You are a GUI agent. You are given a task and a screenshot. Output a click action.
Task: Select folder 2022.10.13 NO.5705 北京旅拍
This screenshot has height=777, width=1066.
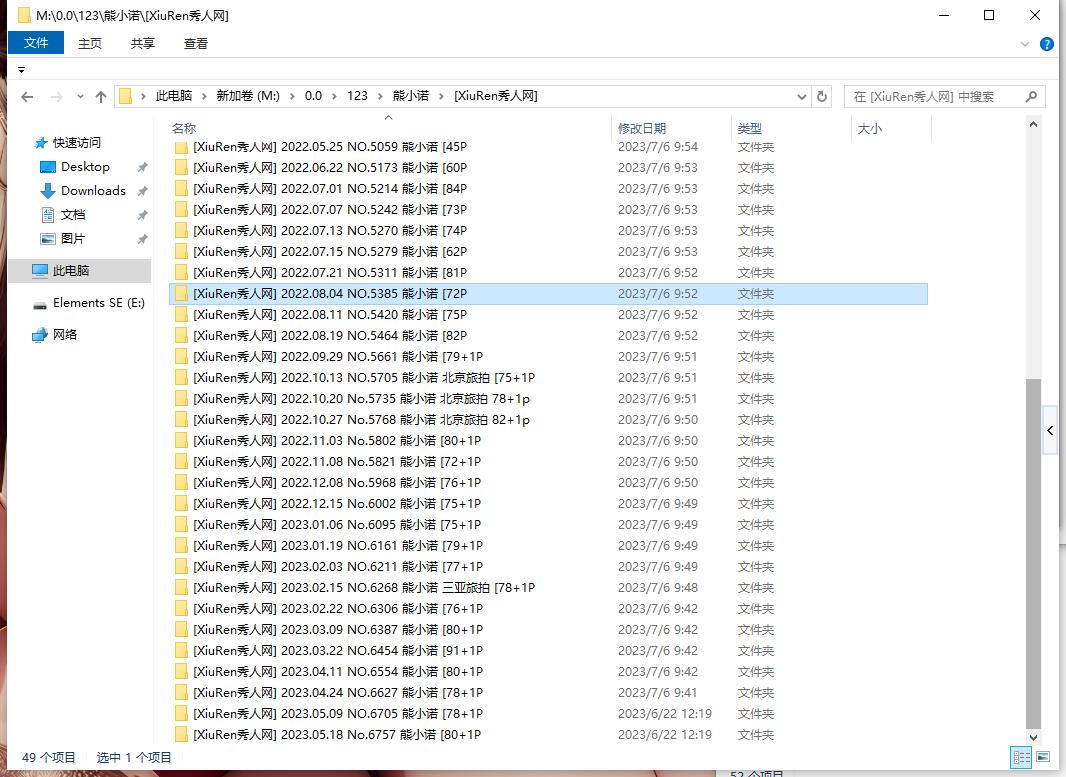[x=549, y=377]
